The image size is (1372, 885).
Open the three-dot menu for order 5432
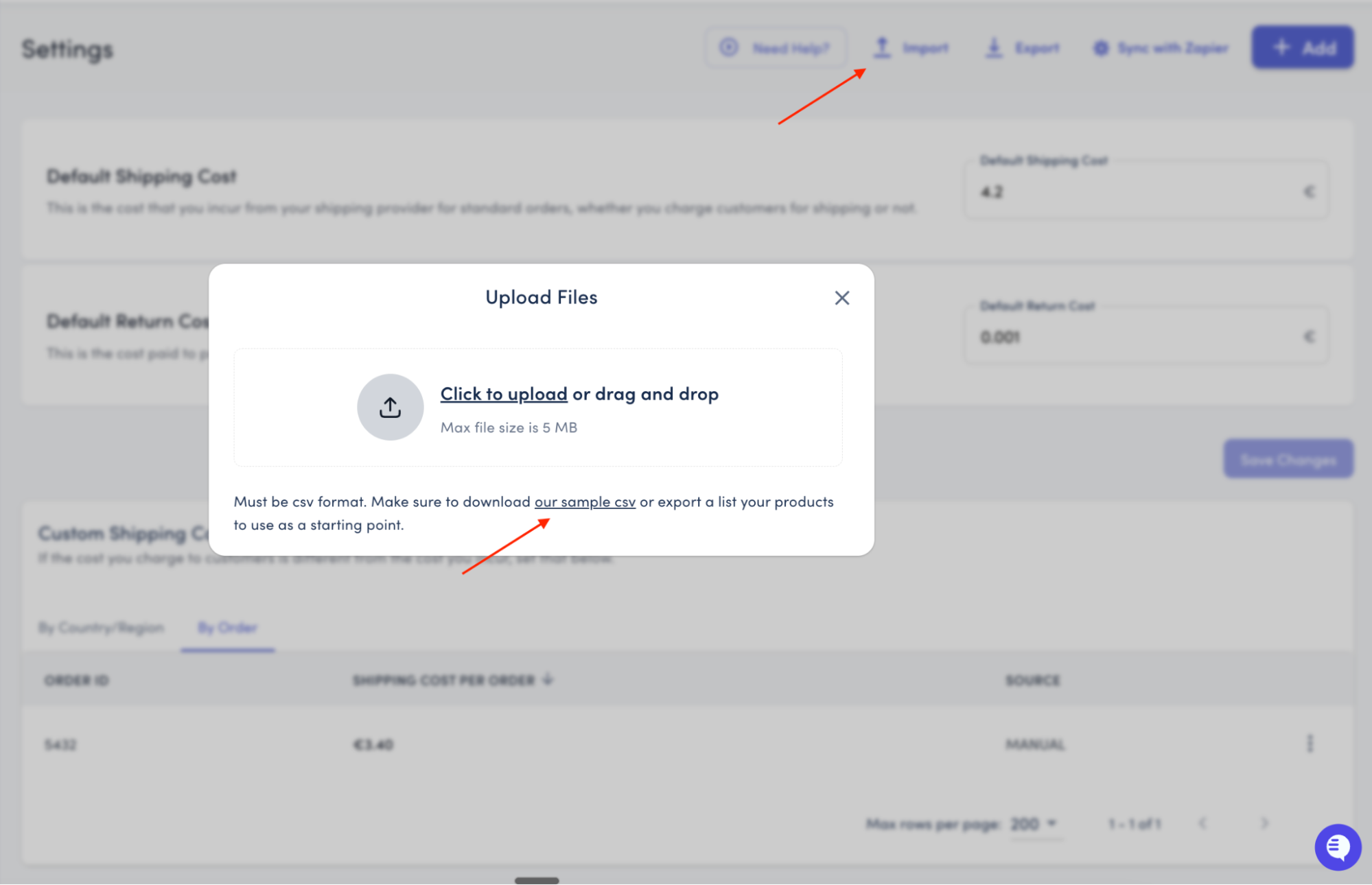(x=1310, y=744)
